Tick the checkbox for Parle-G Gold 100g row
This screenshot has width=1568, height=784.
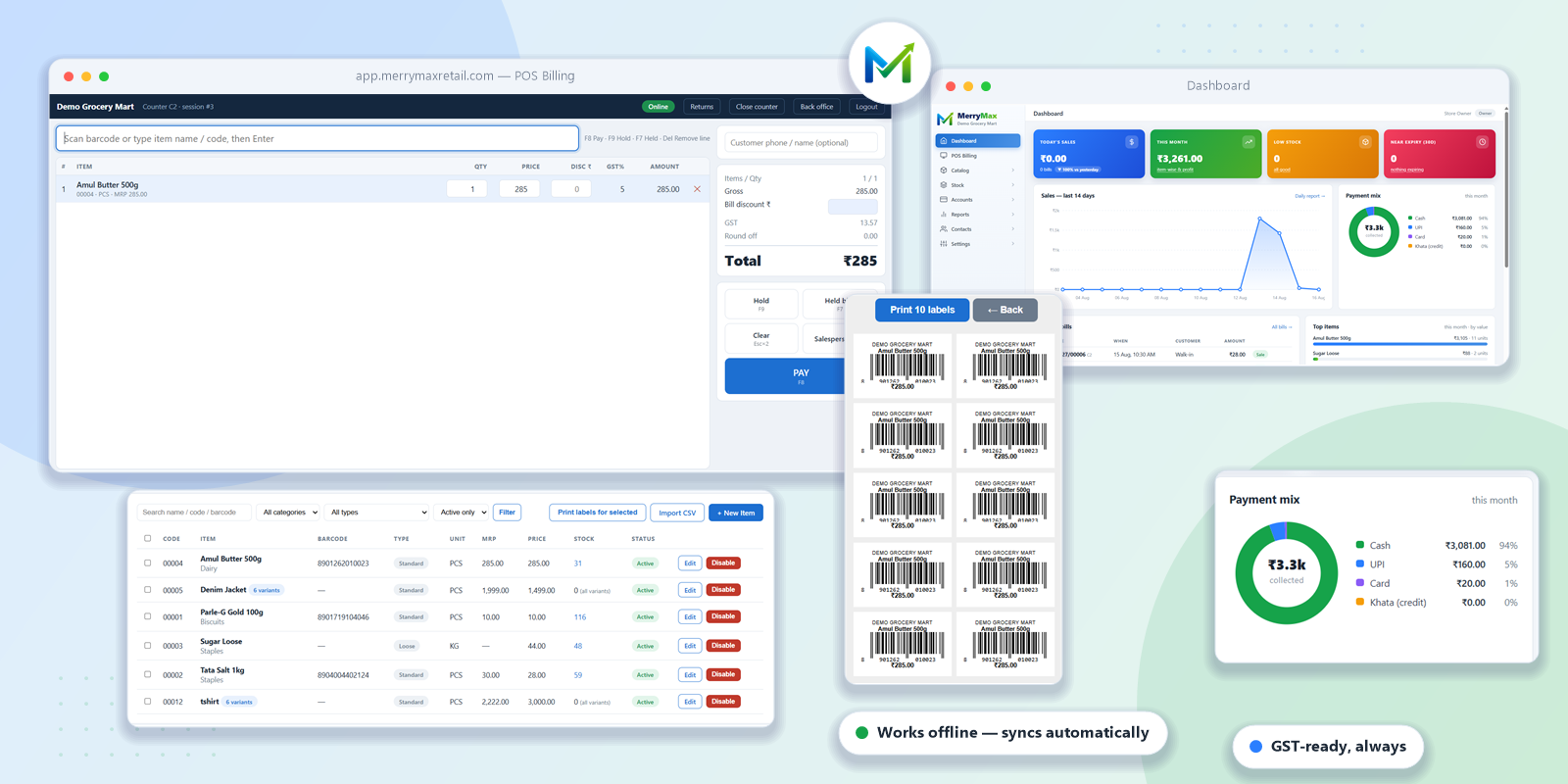pyautogui.click(x=148, y=616)
